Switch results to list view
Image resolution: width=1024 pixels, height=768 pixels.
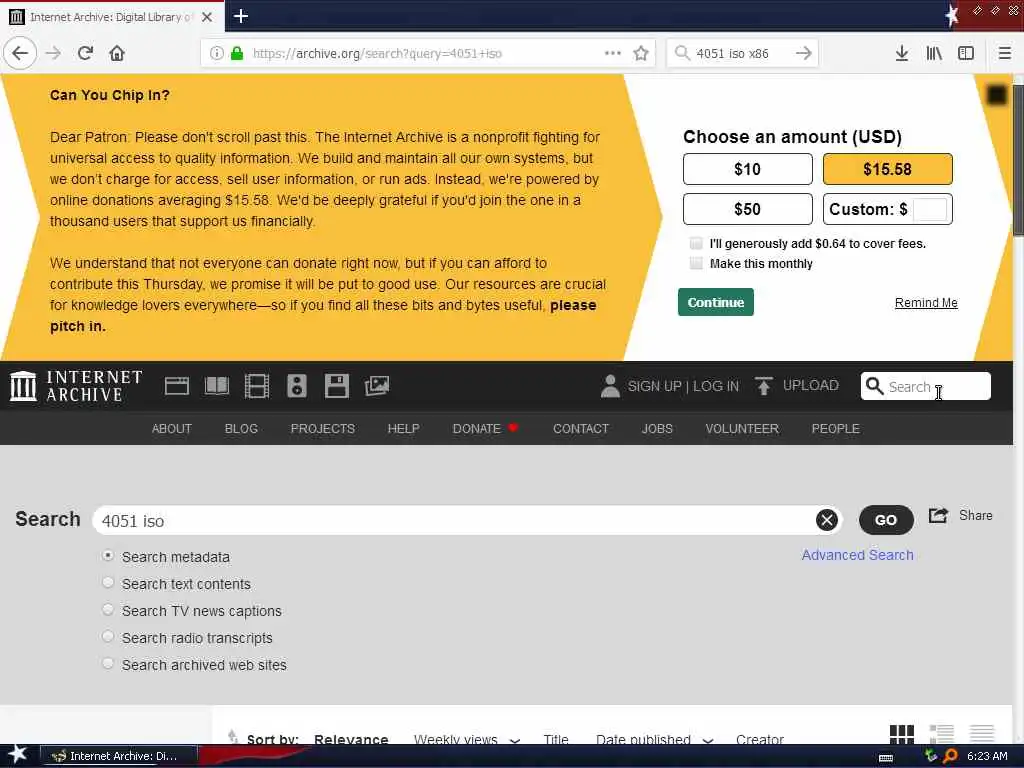click(x=942, y=734)
